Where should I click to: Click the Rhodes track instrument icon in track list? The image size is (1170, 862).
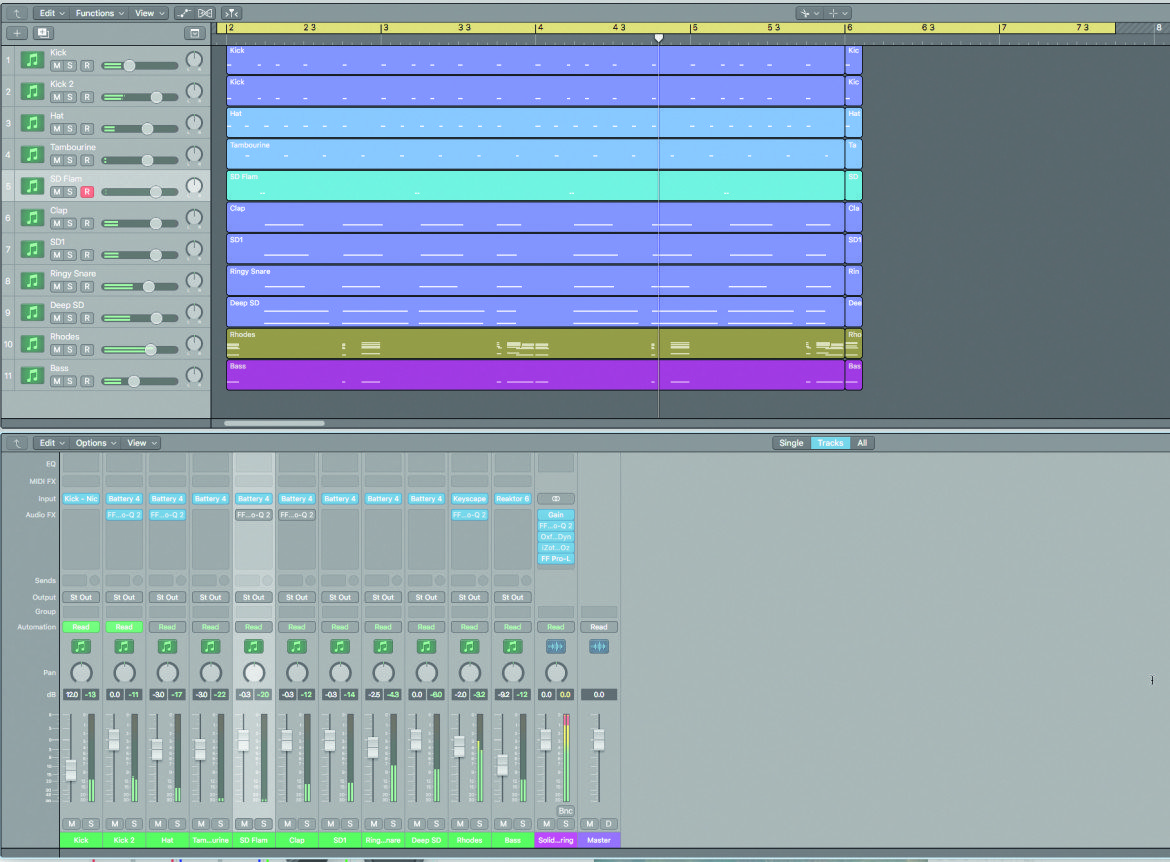pos(32,344)
